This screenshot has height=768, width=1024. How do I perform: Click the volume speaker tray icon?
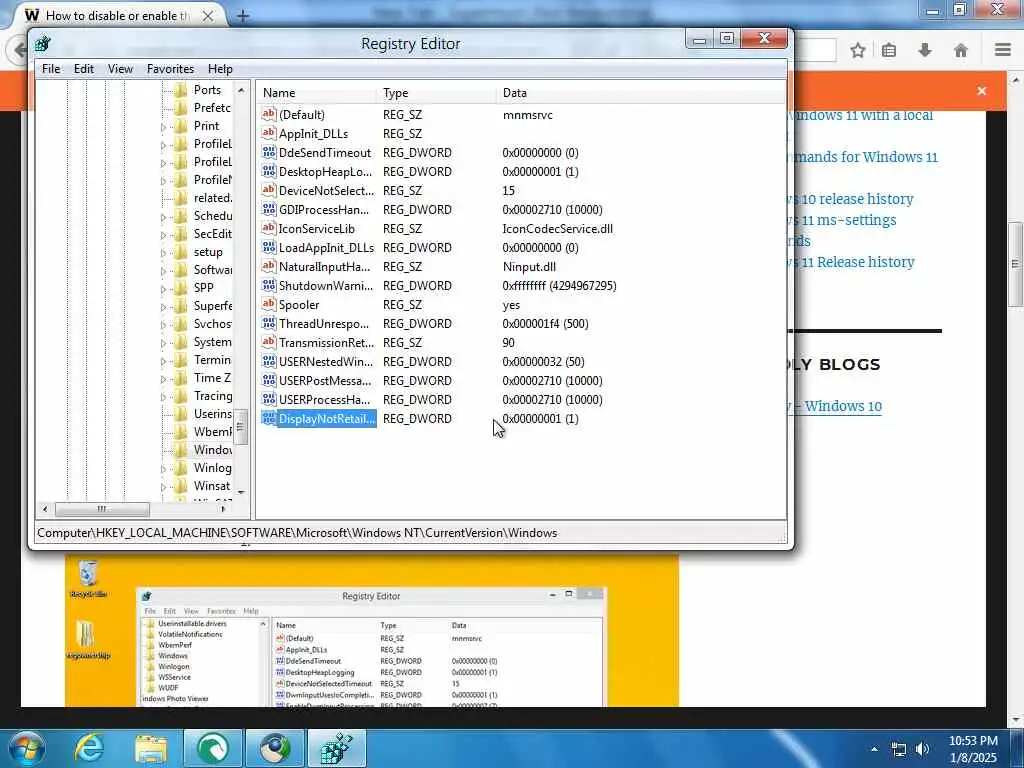click(x=922, y=749)
